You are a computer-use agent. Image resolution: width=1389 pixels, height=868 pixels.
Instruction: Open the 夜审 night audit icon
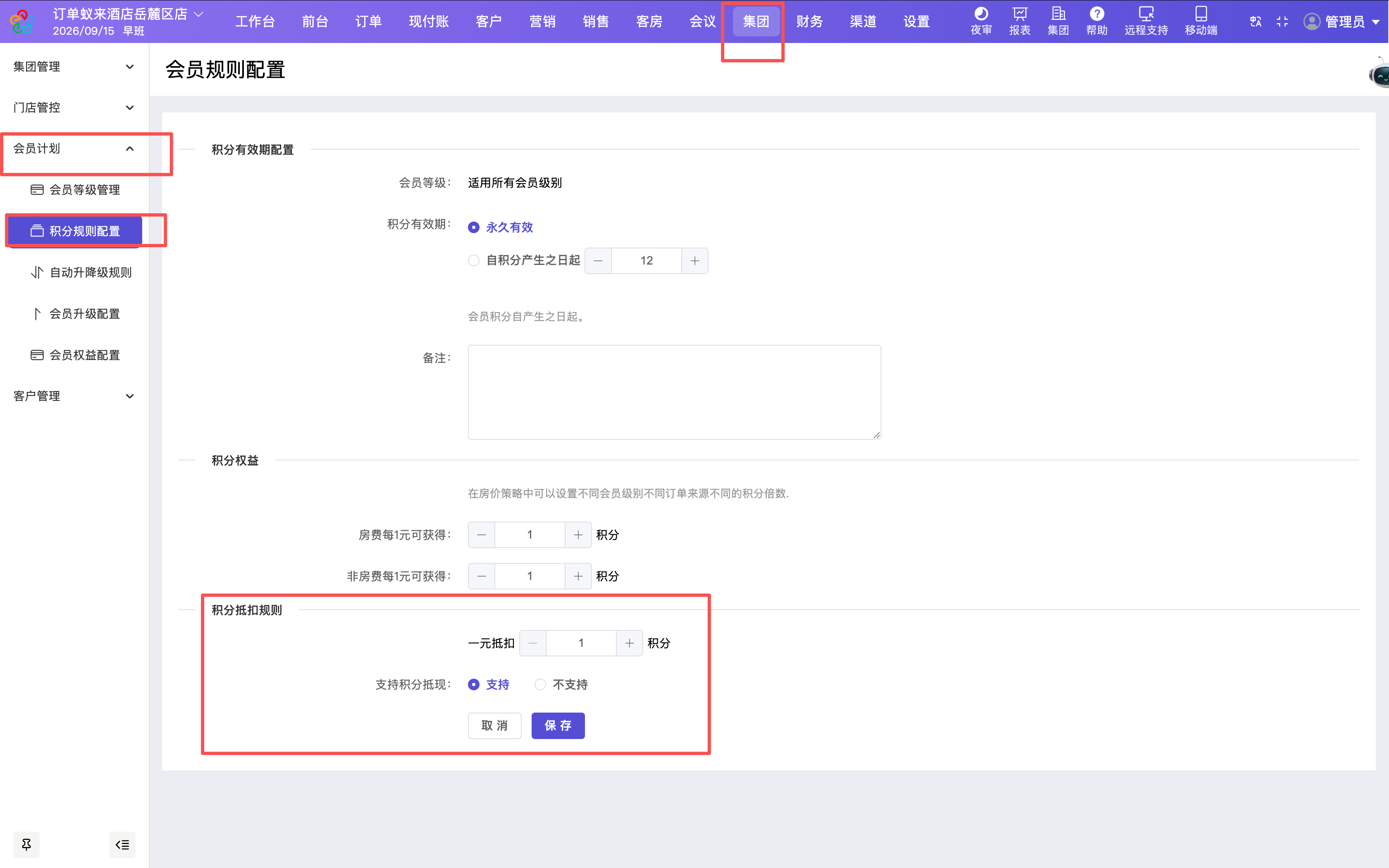point(981,21)
